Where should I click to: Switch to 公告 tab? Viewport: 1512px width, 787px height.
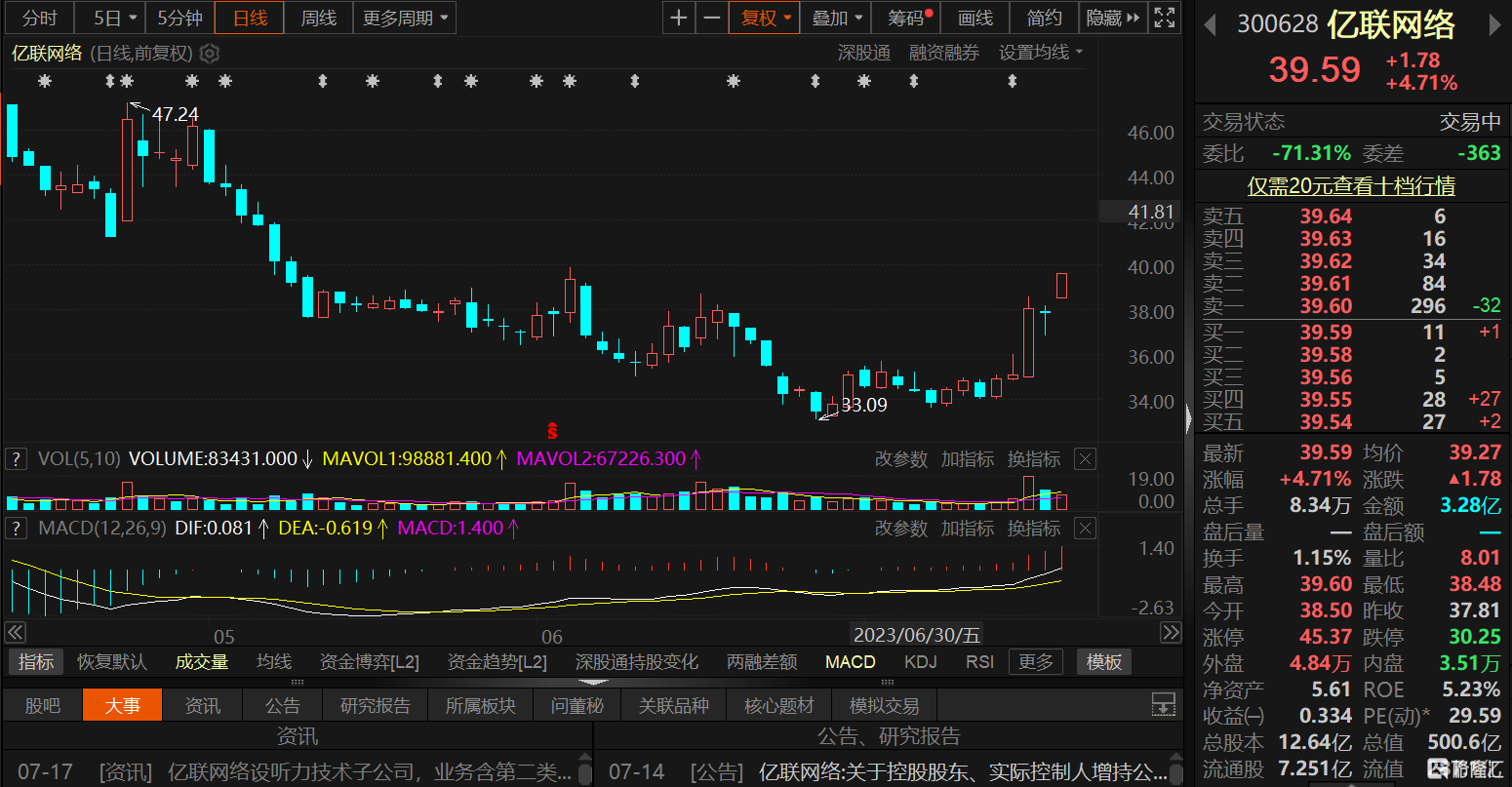coord(282,705)
